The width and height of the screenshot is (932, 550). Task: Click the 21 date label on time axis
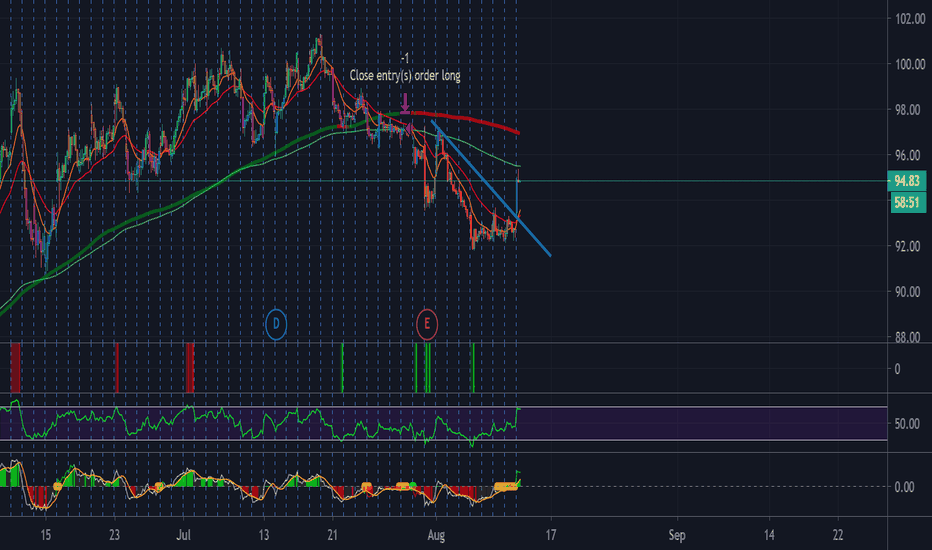332,535
